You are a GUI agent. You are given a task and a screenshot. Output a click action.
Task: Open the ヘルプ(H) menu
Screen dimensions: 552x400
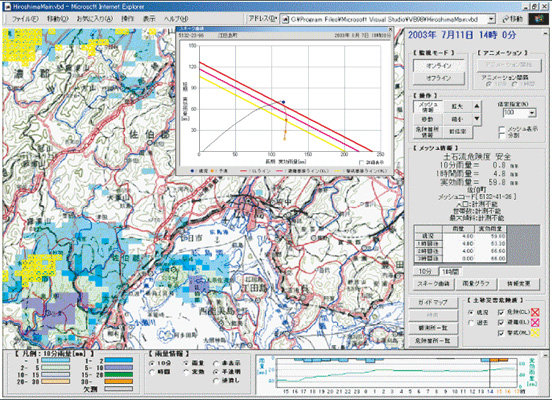point(176,19)
